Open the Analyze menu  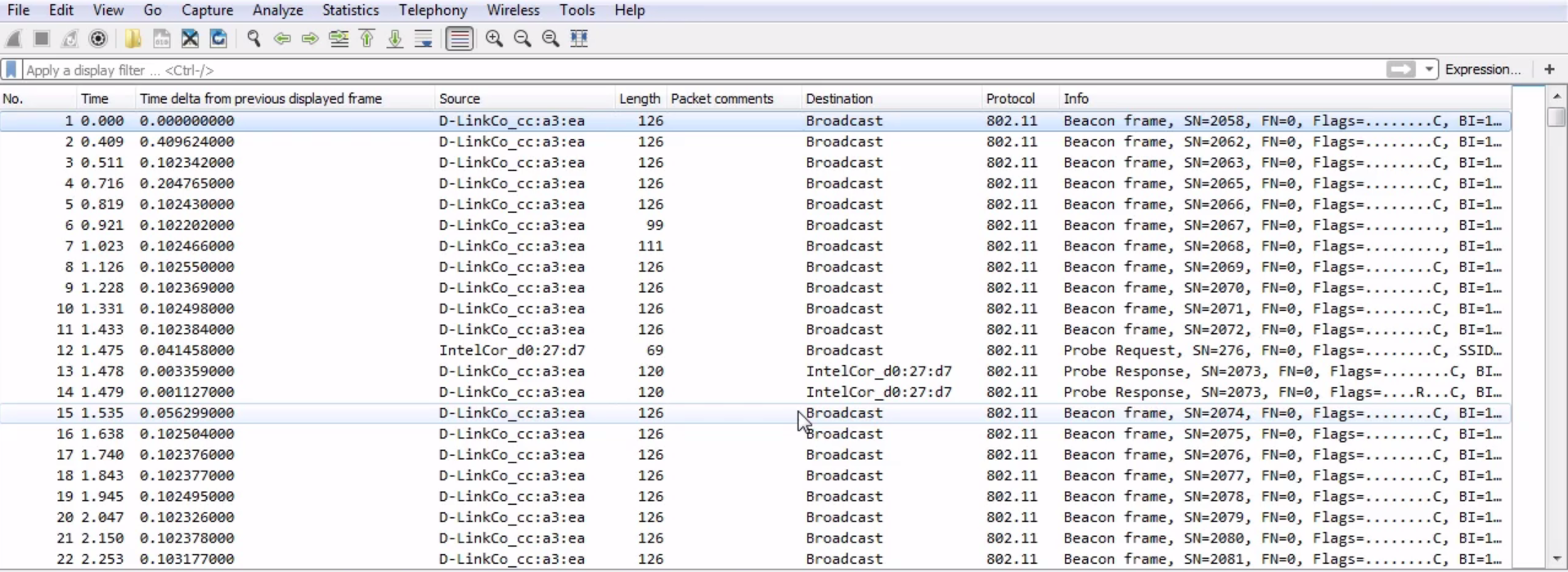coord(277,11)
